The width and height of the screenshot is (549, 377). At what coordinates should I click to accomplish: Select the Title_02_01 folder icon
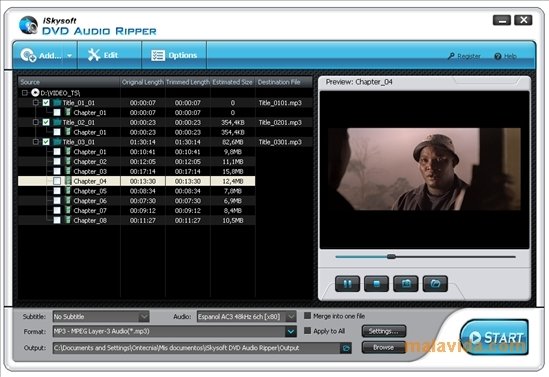click(x=57, y=122)
